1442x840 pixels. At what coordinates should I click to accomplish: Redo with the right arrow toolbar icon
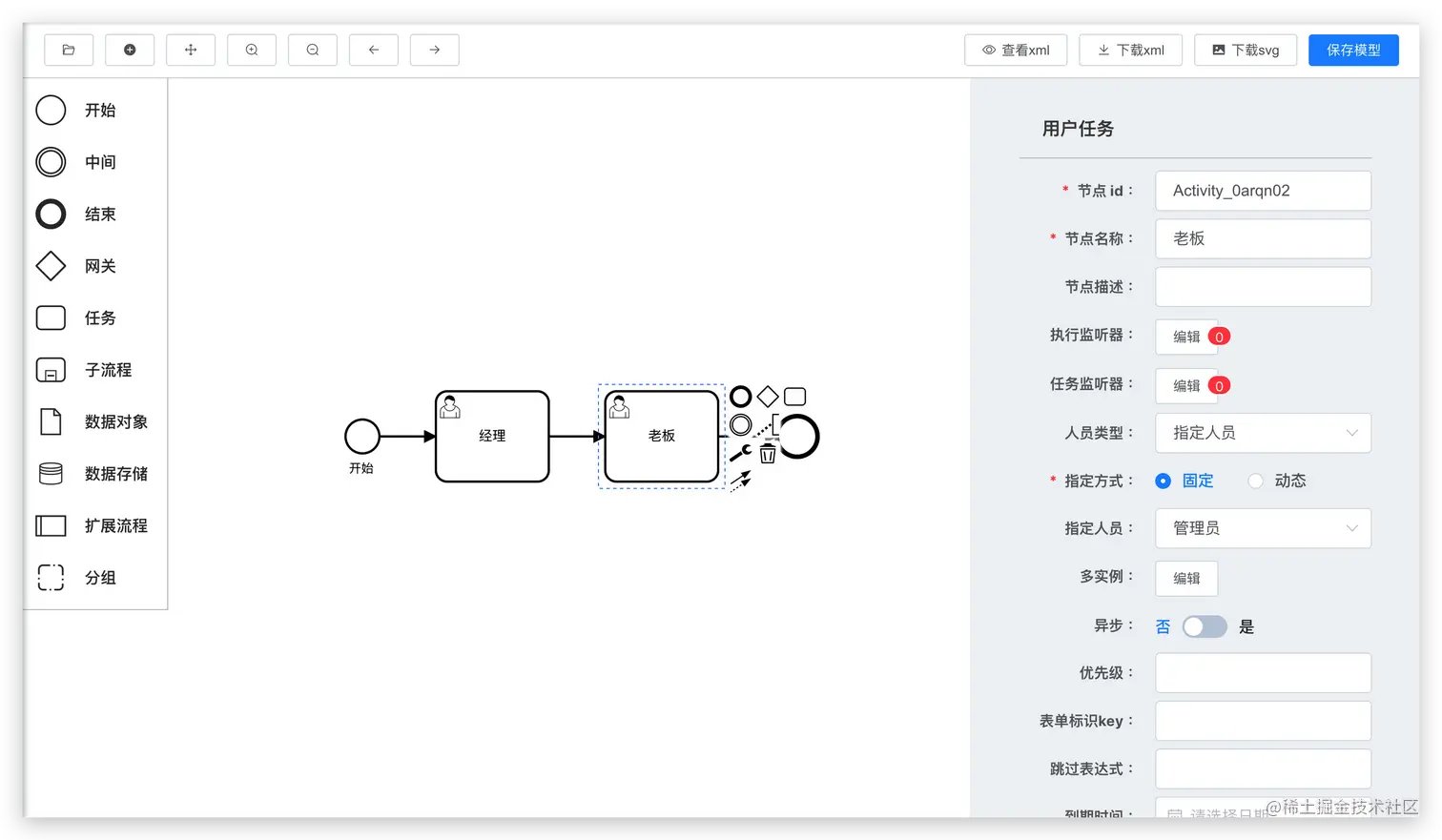click(x=435, y=50)
